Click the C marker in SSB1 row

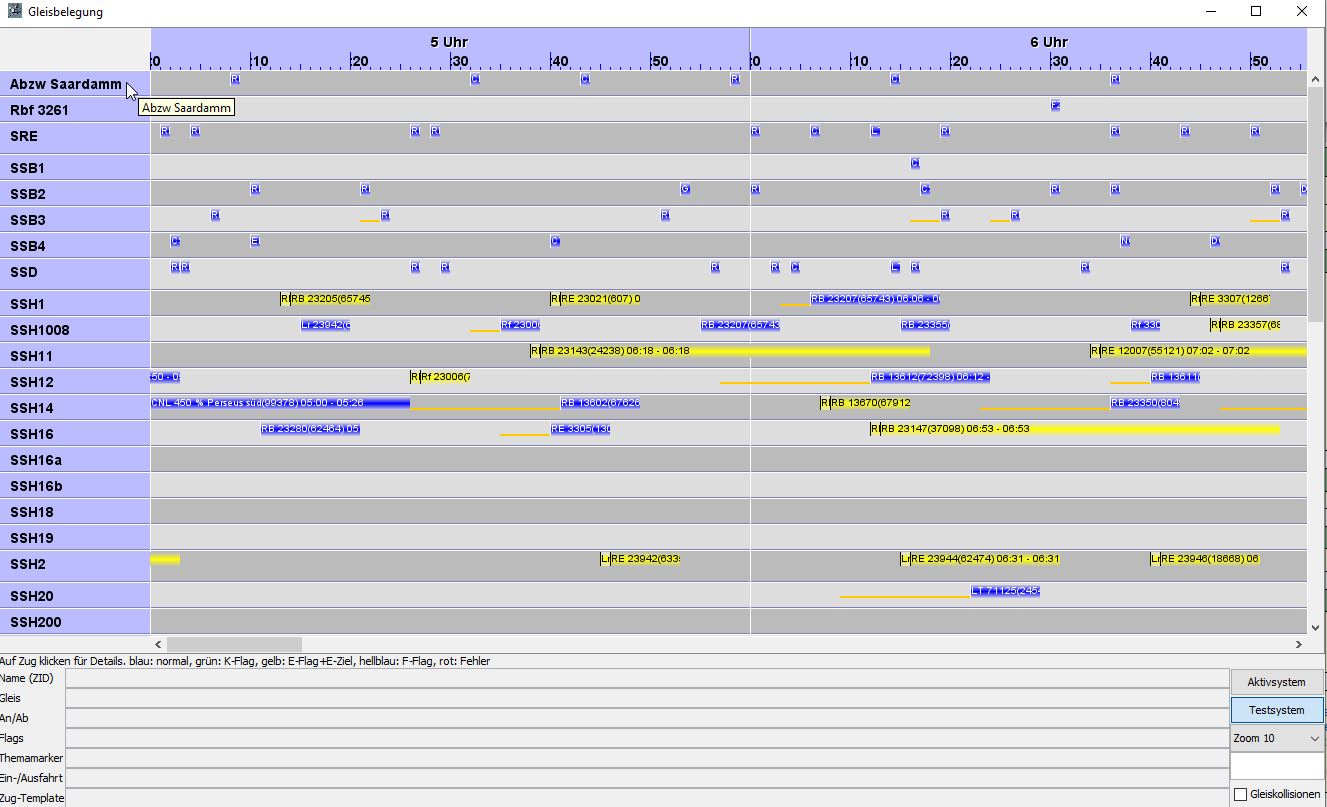(x=915, y=163)
